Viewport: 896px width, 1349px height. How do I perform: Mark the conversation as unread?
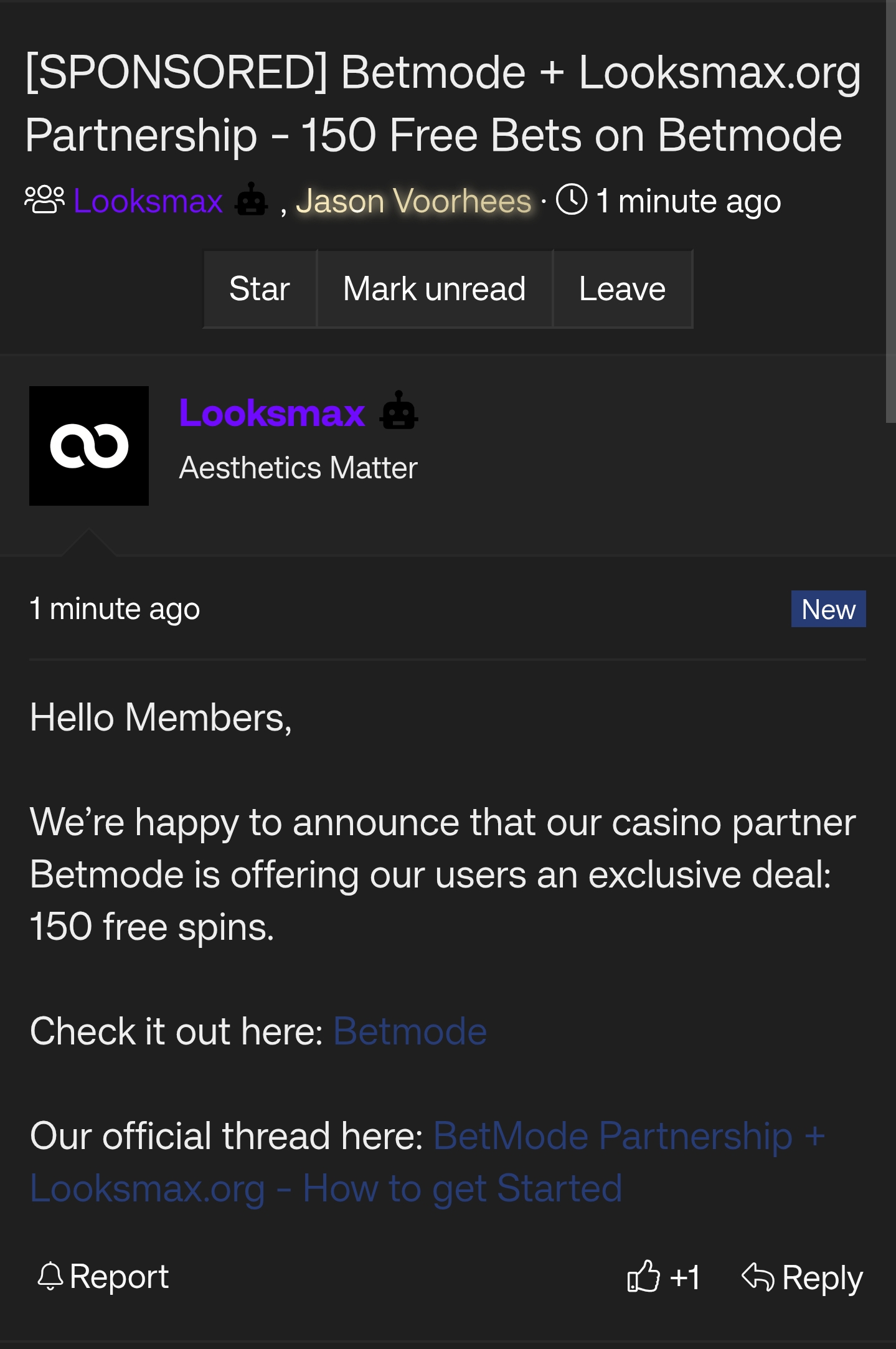435,289
